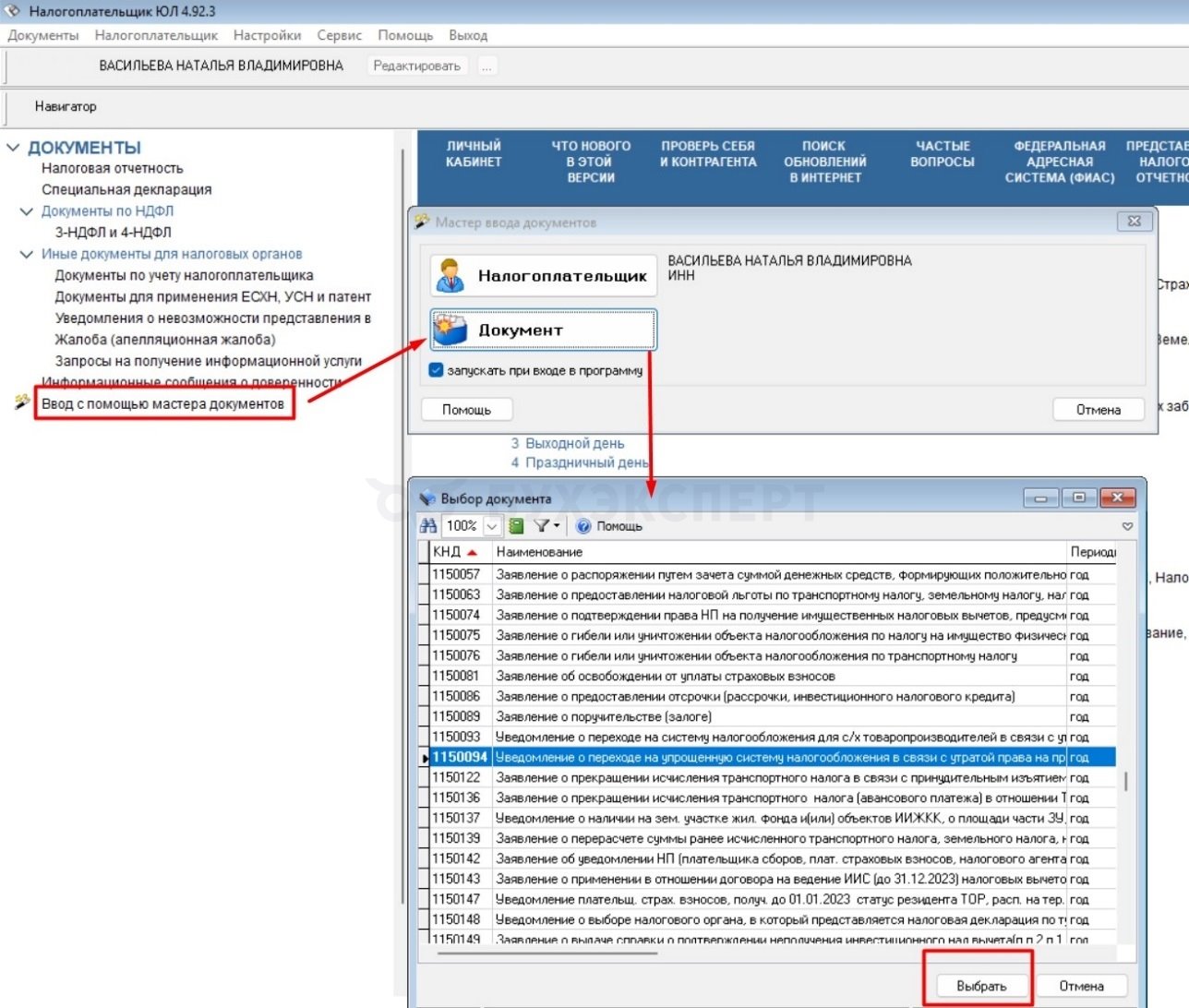Open the Помощь menu in the menu bar
Viewport: 1189px width, 1008px height.
click(405, 35)
